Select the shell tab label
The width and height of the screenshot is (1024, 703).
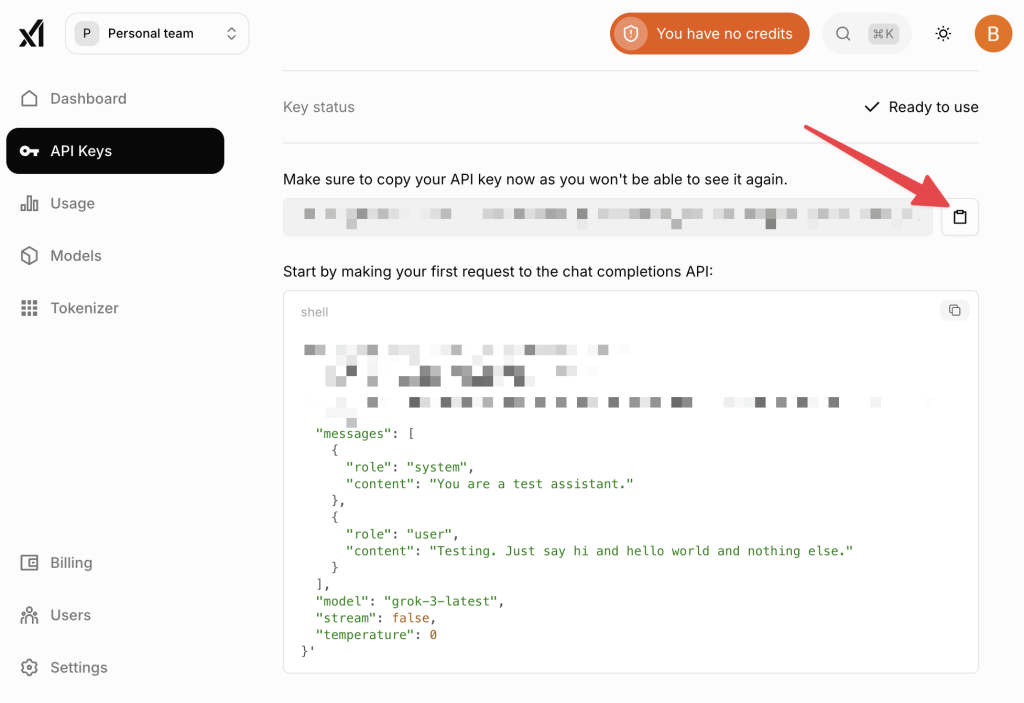314,311
